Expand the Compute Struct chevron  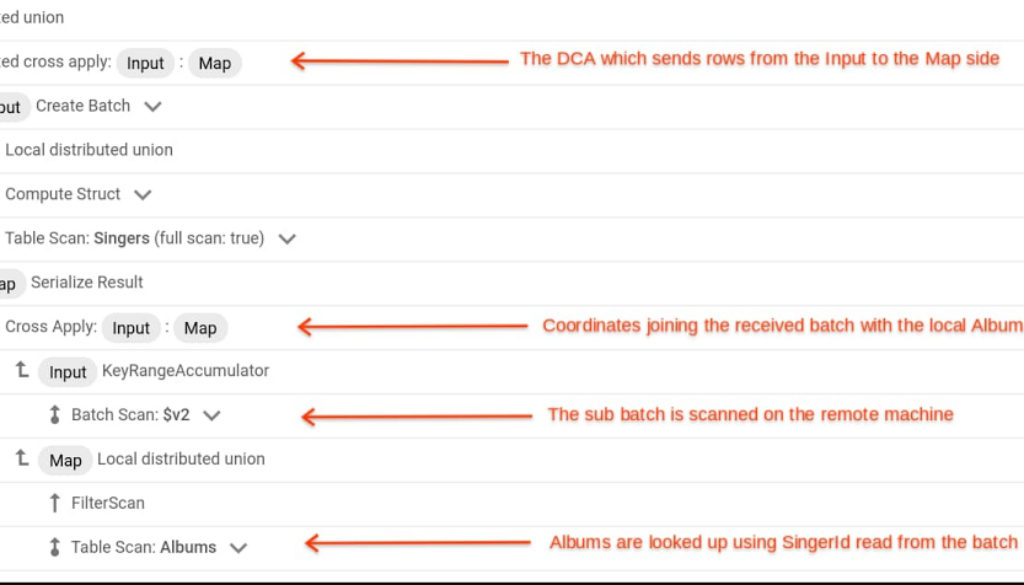(x=142, y=194)
